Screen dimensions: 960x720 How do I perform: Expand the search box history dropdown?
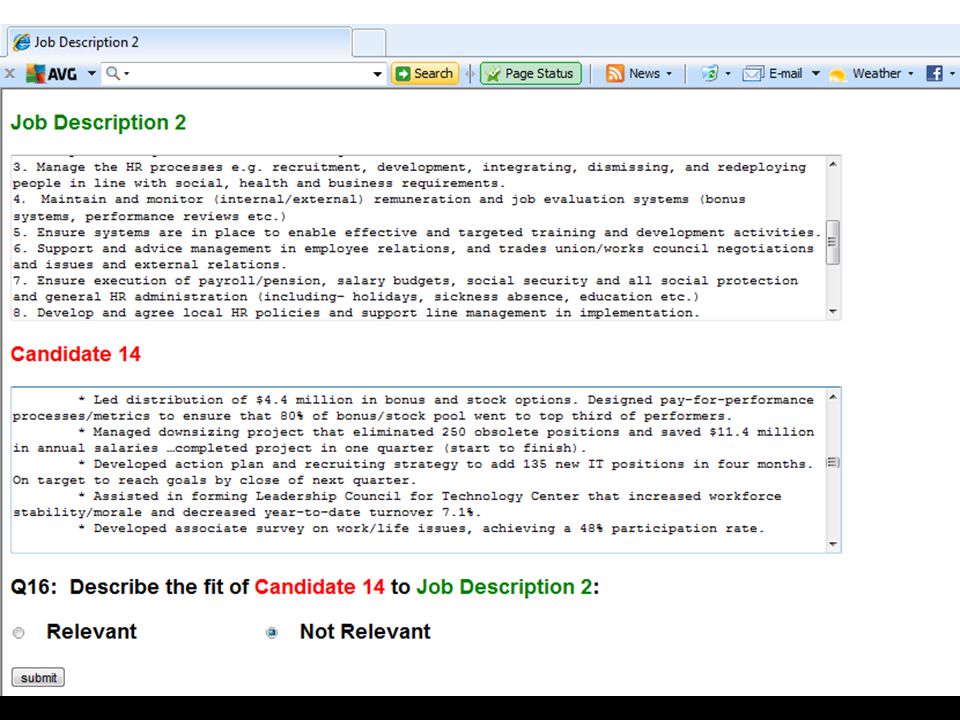[378, 74]
